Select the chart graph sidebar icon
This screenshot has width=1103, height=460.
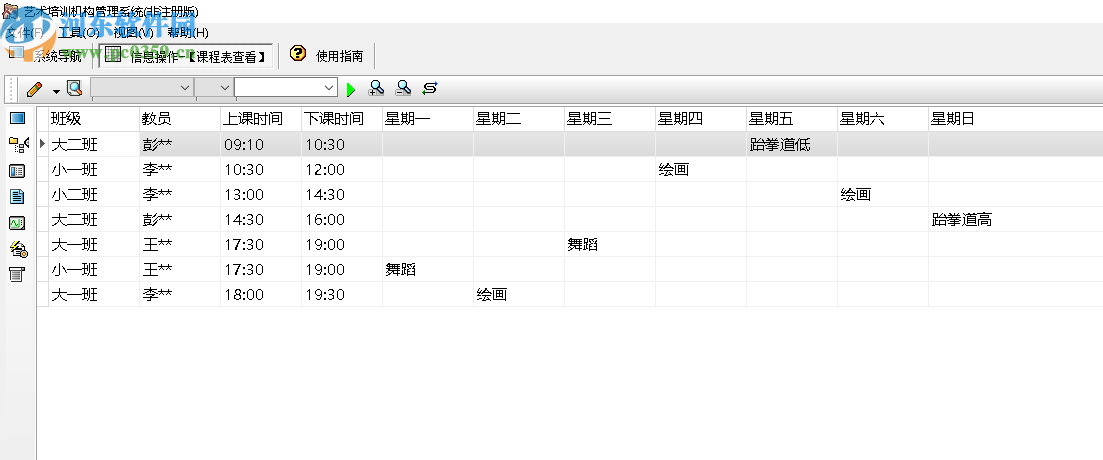click(x=18, y=223)
